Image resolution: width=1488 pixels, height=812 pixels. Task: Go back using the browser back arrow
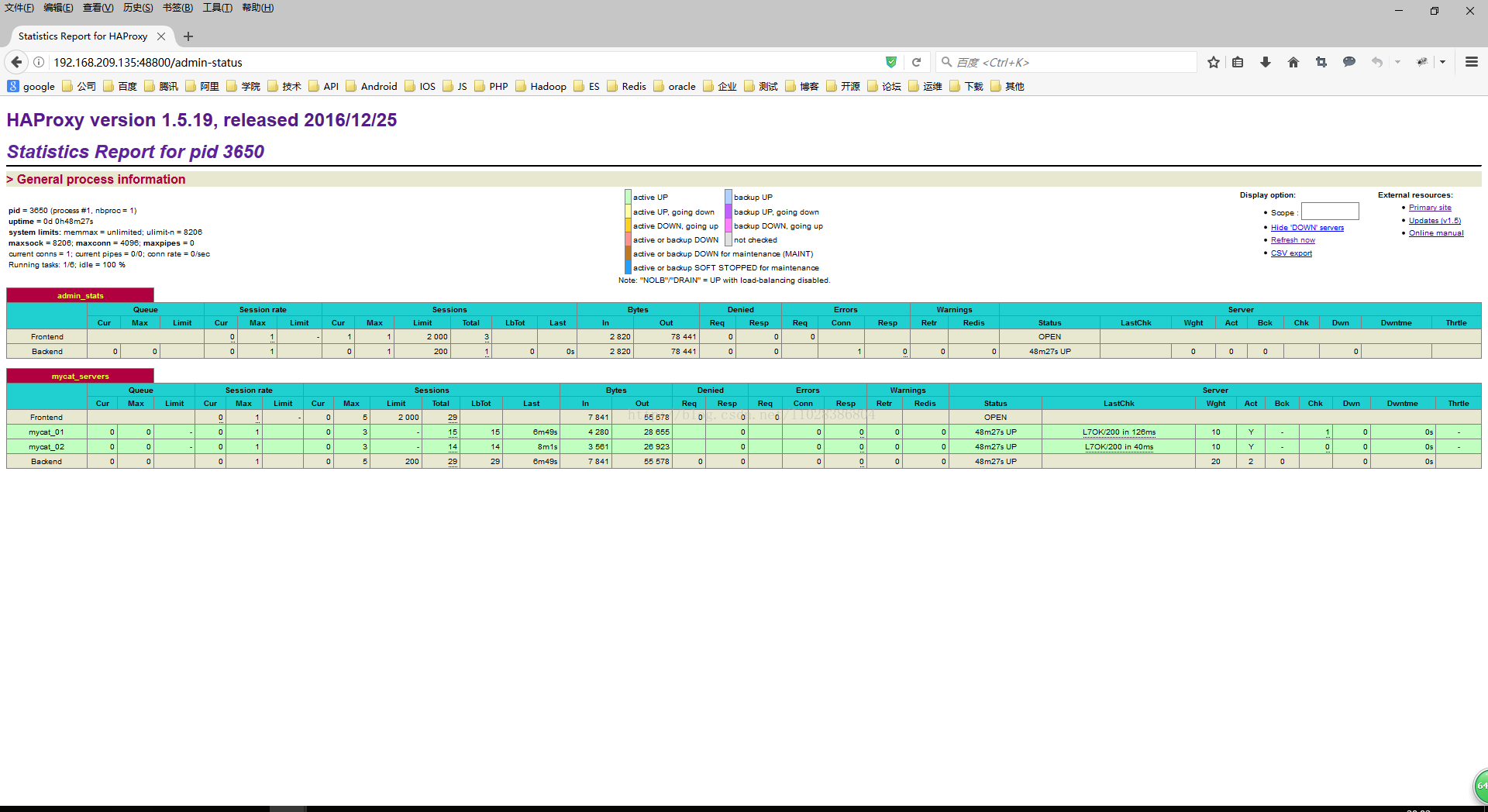click(16, 62)
